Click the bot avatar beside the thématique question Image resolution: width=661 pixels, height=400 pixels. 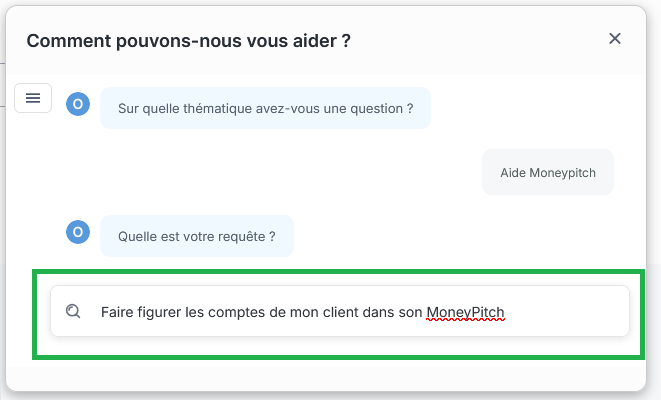point(78,104)
